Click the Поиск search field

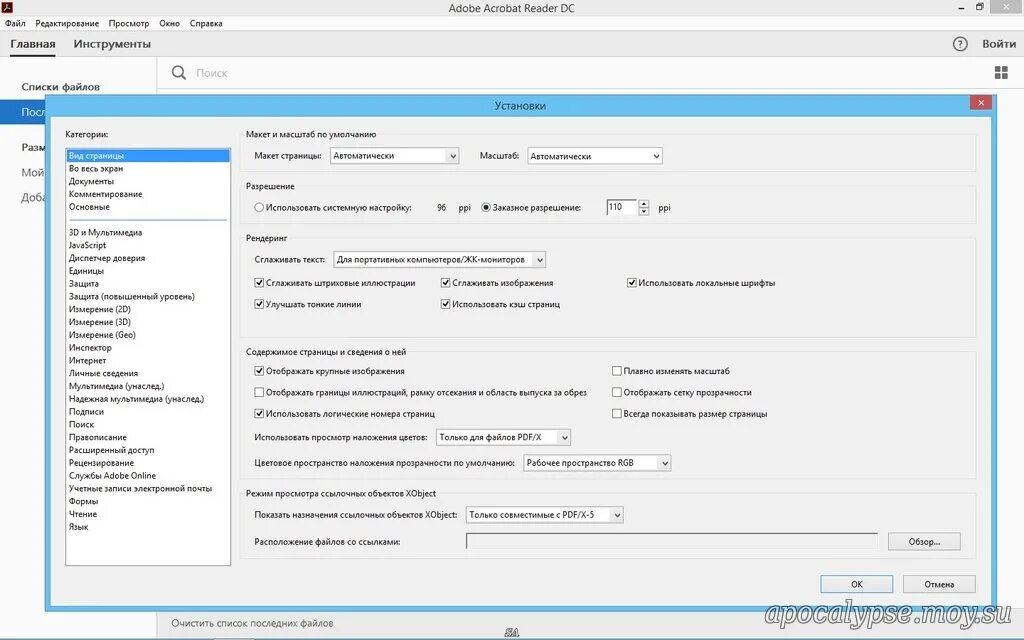tap(212, 73)
